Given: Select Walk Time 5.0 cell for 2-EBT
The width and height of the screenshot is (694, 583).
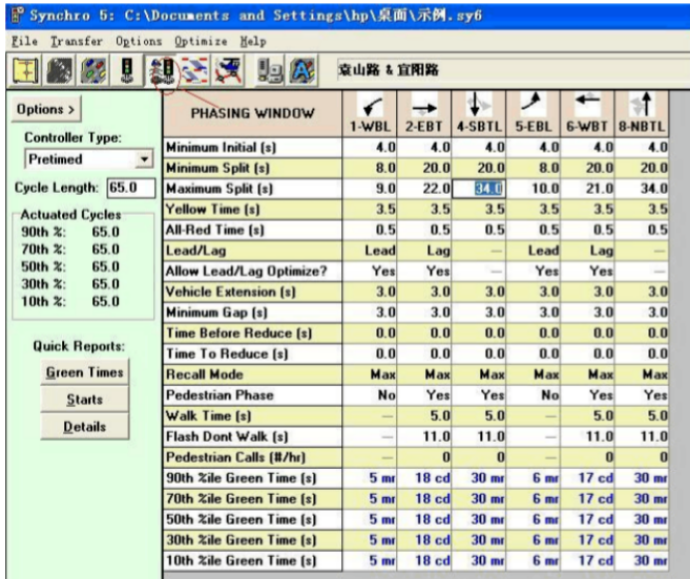Looking at the screenshot, I should pyautogui.click(x=424, y=416).
